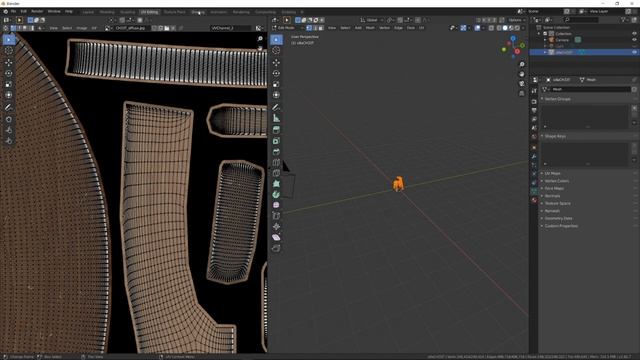Toggle visibility of the selected mesh object

(x=634, y=52)
